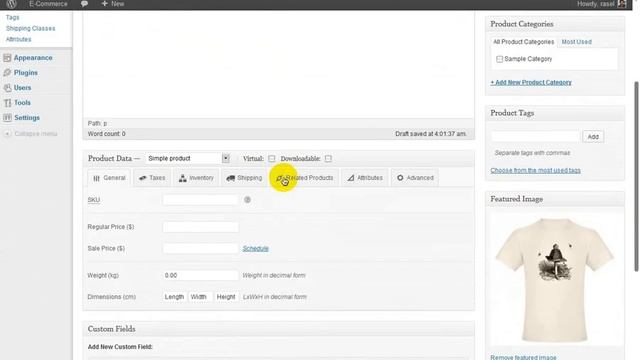Image resolution: width=640 pixels, height=360 pixels.
Task: Click the Schedule sale price link
Action: [x=256, y=249]
